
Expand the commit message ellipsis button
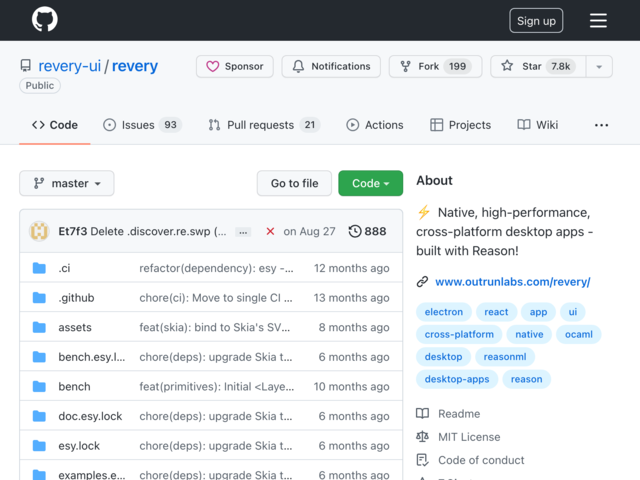[x=243, y=232]
